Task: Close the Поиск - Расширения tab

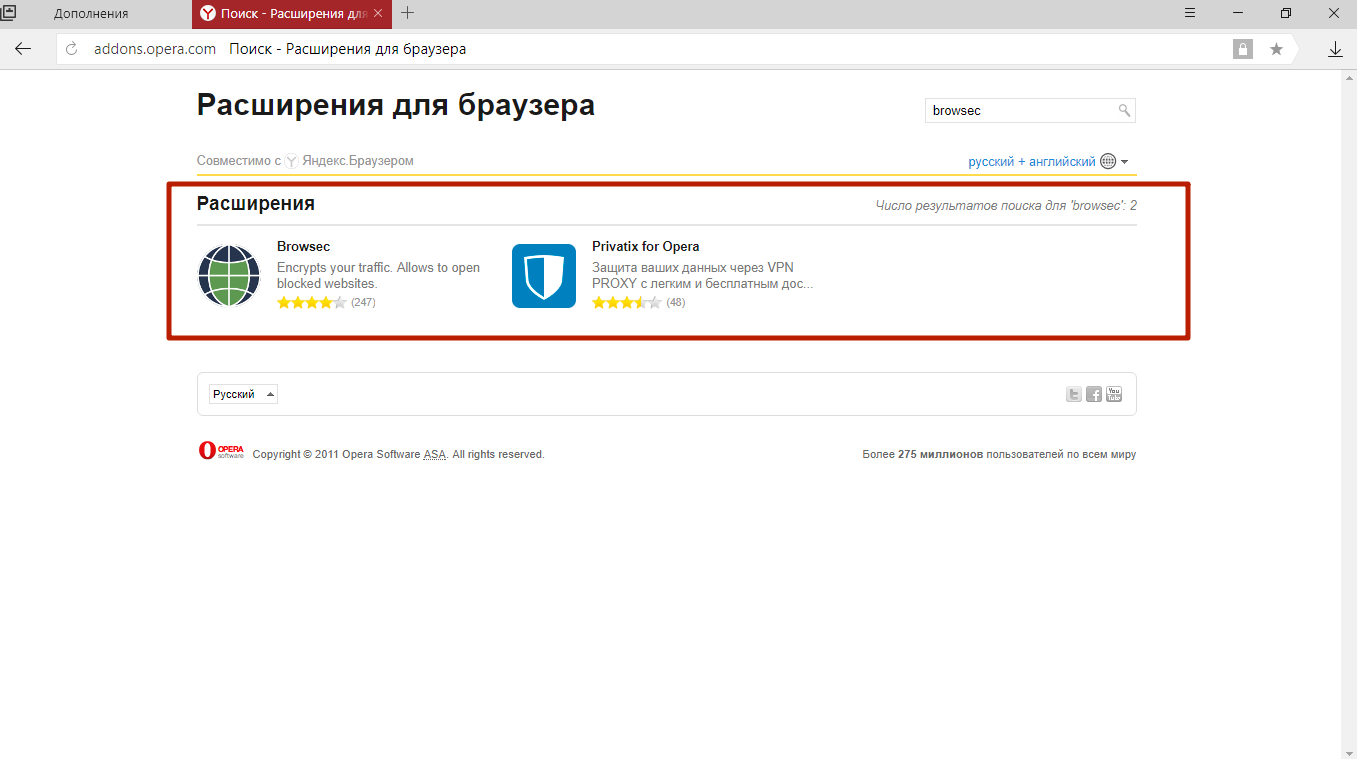Action: (x=377, y=14)
